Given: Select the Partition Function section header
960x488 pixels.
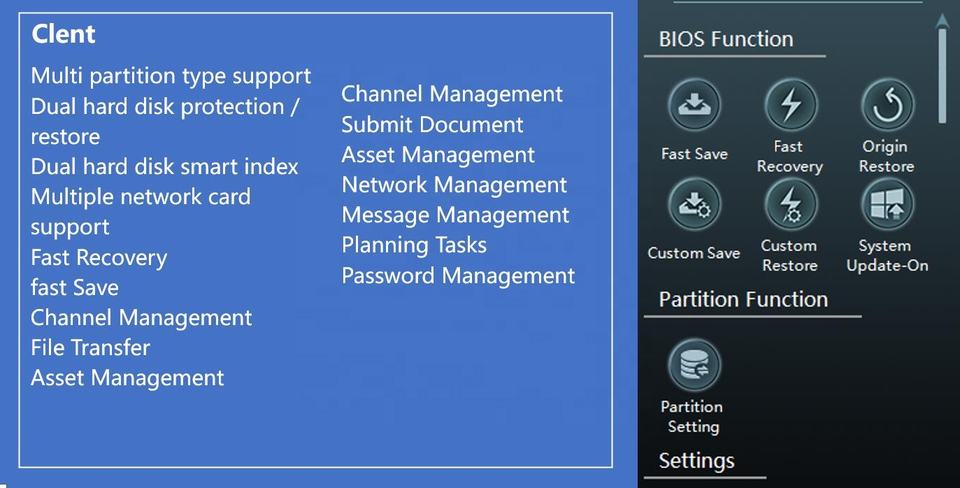Looking at the screenshot, I should coord(743,299).
